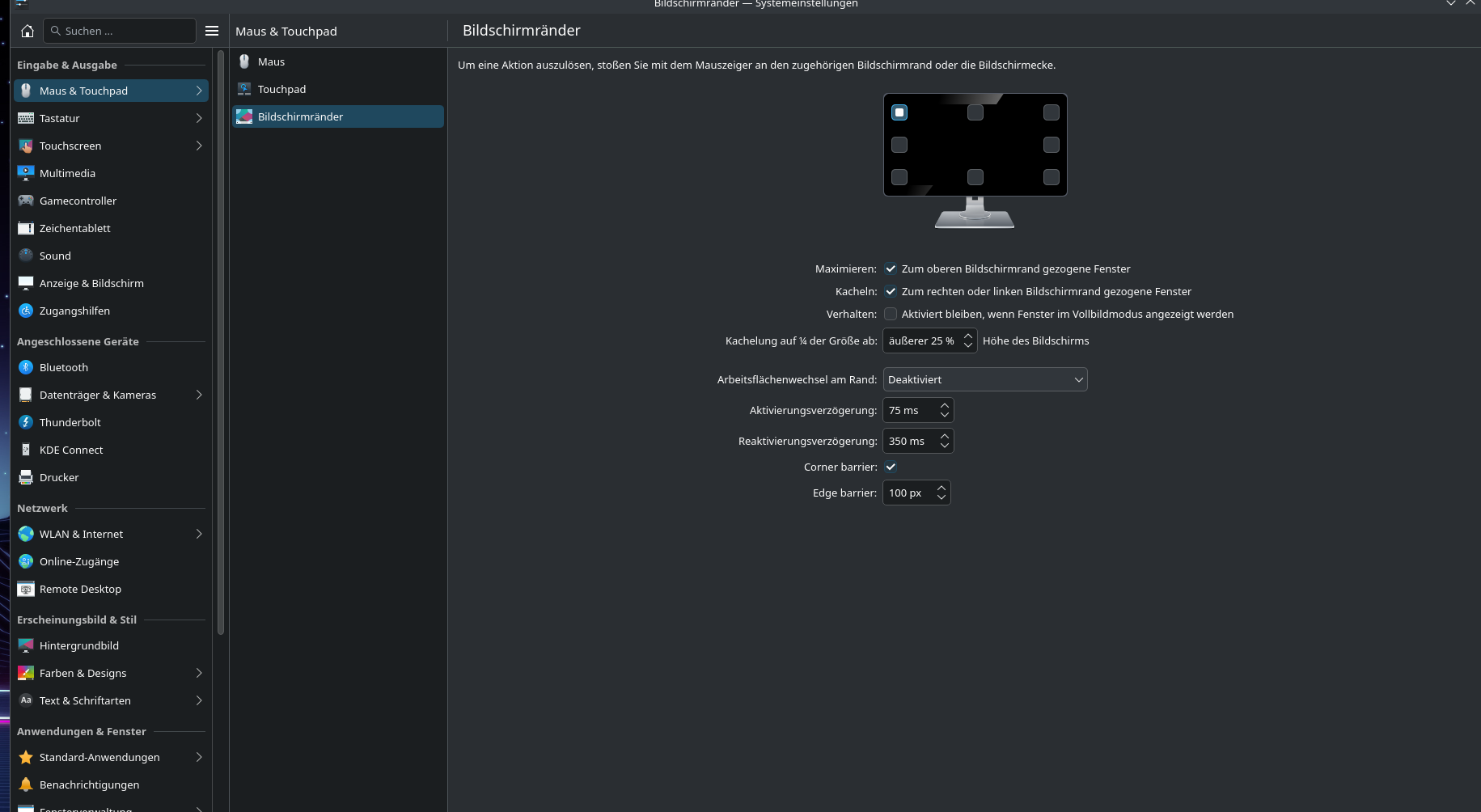
Task: Expand the Farben & Designs arrow
Action: pyautogui.click(x=199, y=673)
